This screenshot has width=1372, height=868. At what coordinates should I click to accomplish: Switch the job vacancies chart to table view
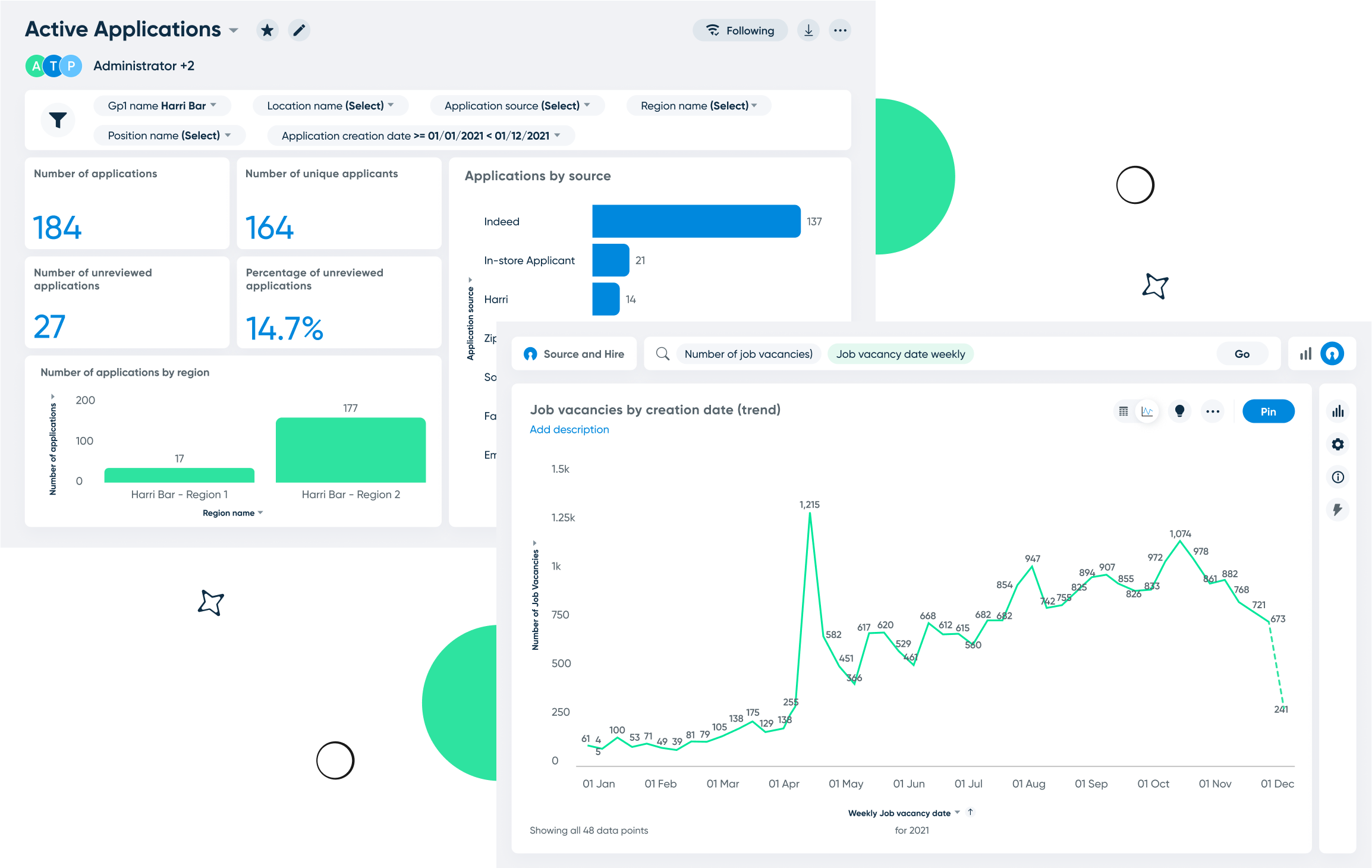point(1122,411)
